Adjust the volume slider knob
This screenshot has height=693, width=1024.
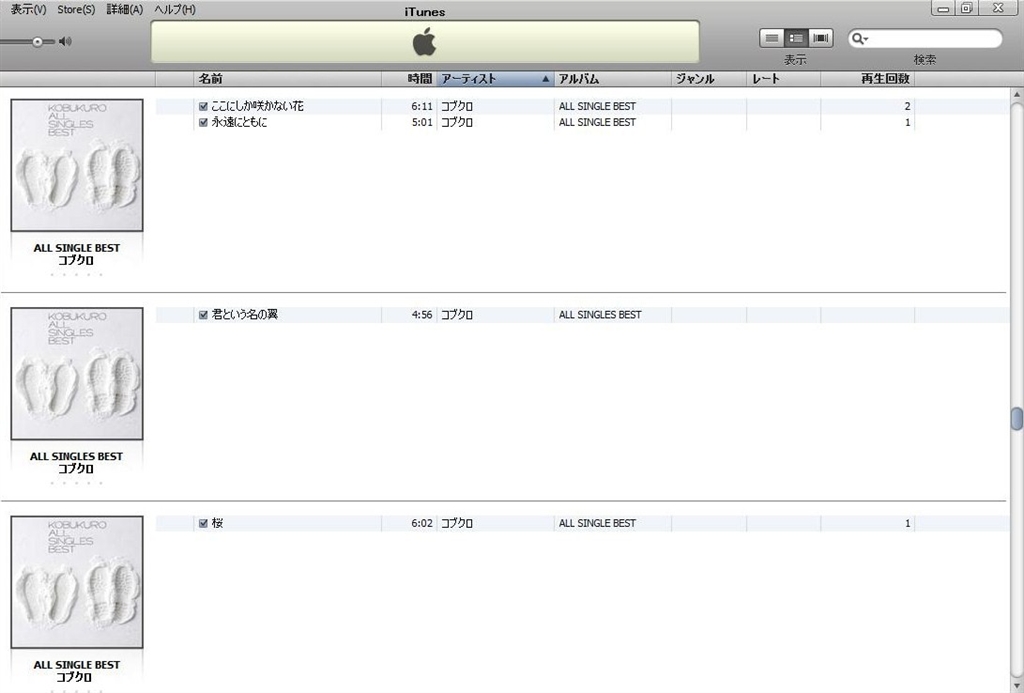(x=37, y=42)
